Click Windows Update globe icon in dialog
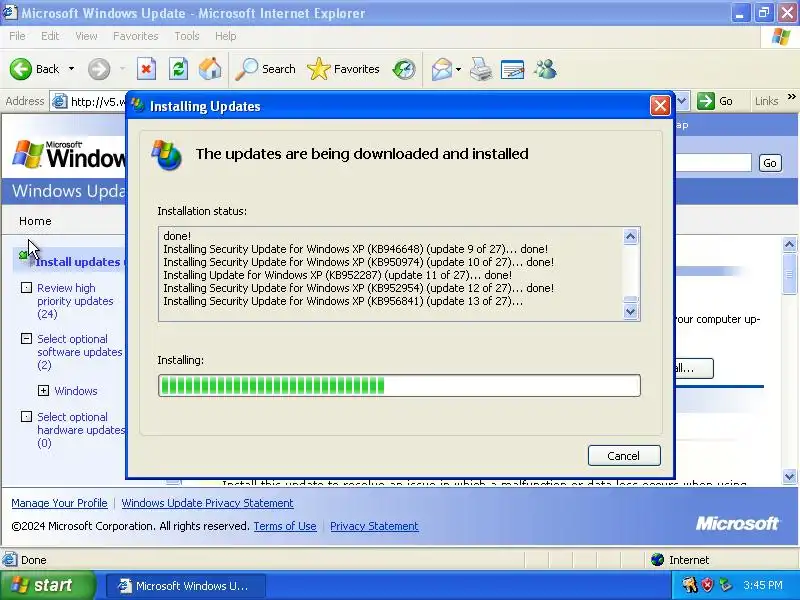 (167, 155)
